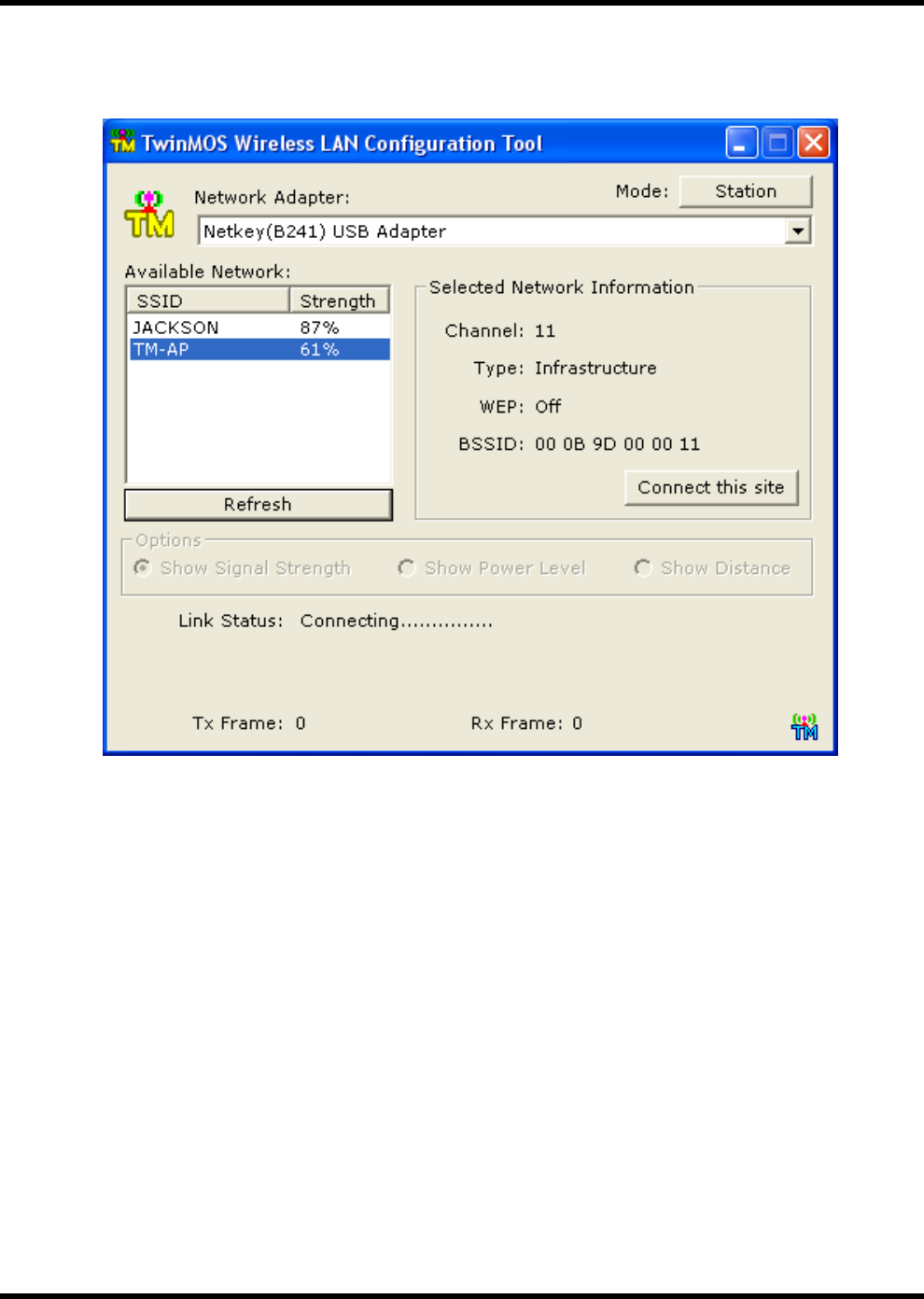This screenshot has height=1299, width=924.
Task: Click the Rx Frame counter
Action: 526,723
